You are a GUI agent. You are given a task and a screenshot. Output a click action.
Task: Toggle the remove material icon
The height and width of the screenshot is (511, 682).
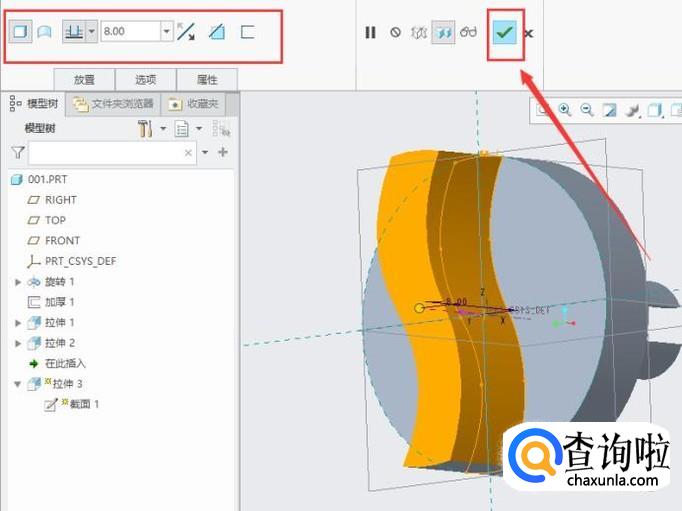pos(217,32)
